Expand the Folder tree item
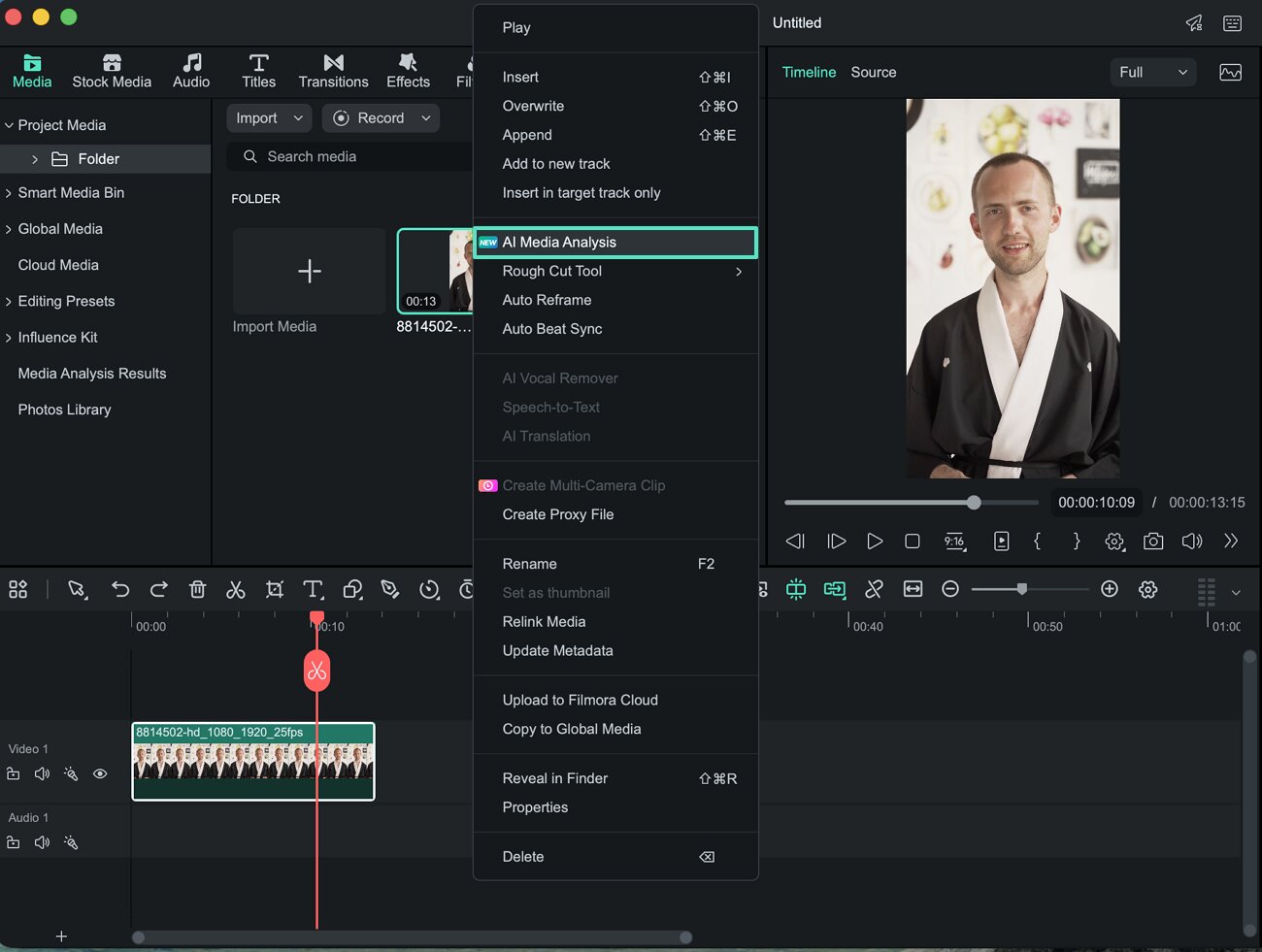 [35, 159]
